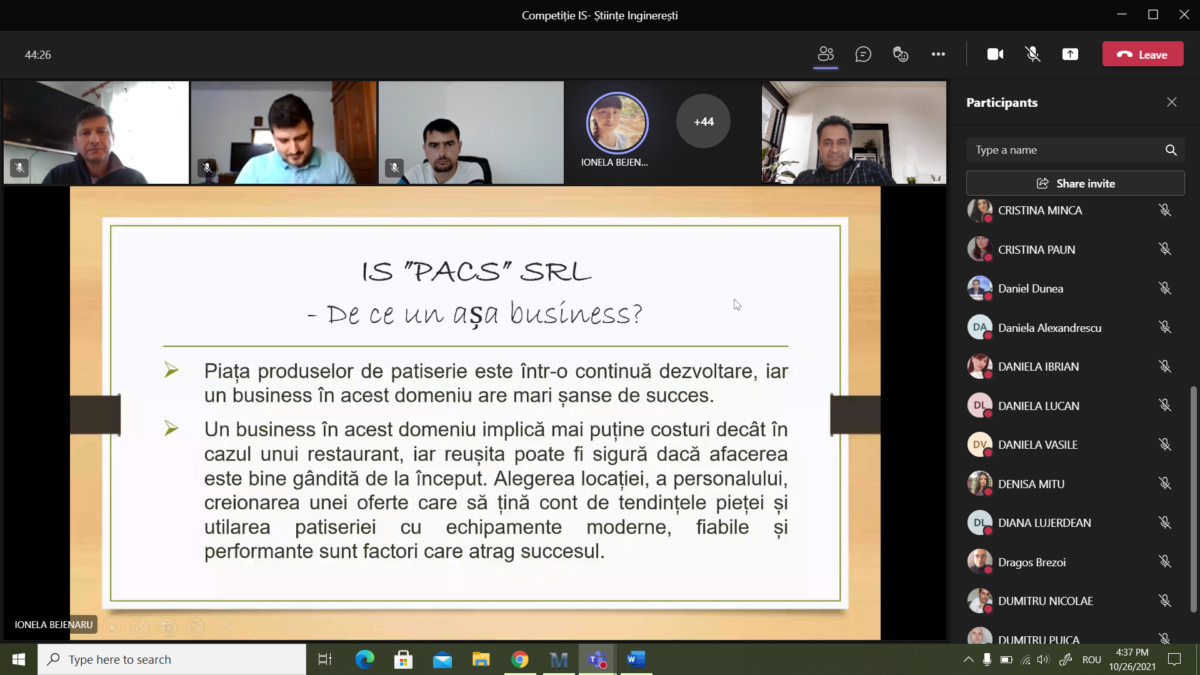
Task: Open the More actions ellipsis menu
Action: pyautogui.click(x=938, y=54)
